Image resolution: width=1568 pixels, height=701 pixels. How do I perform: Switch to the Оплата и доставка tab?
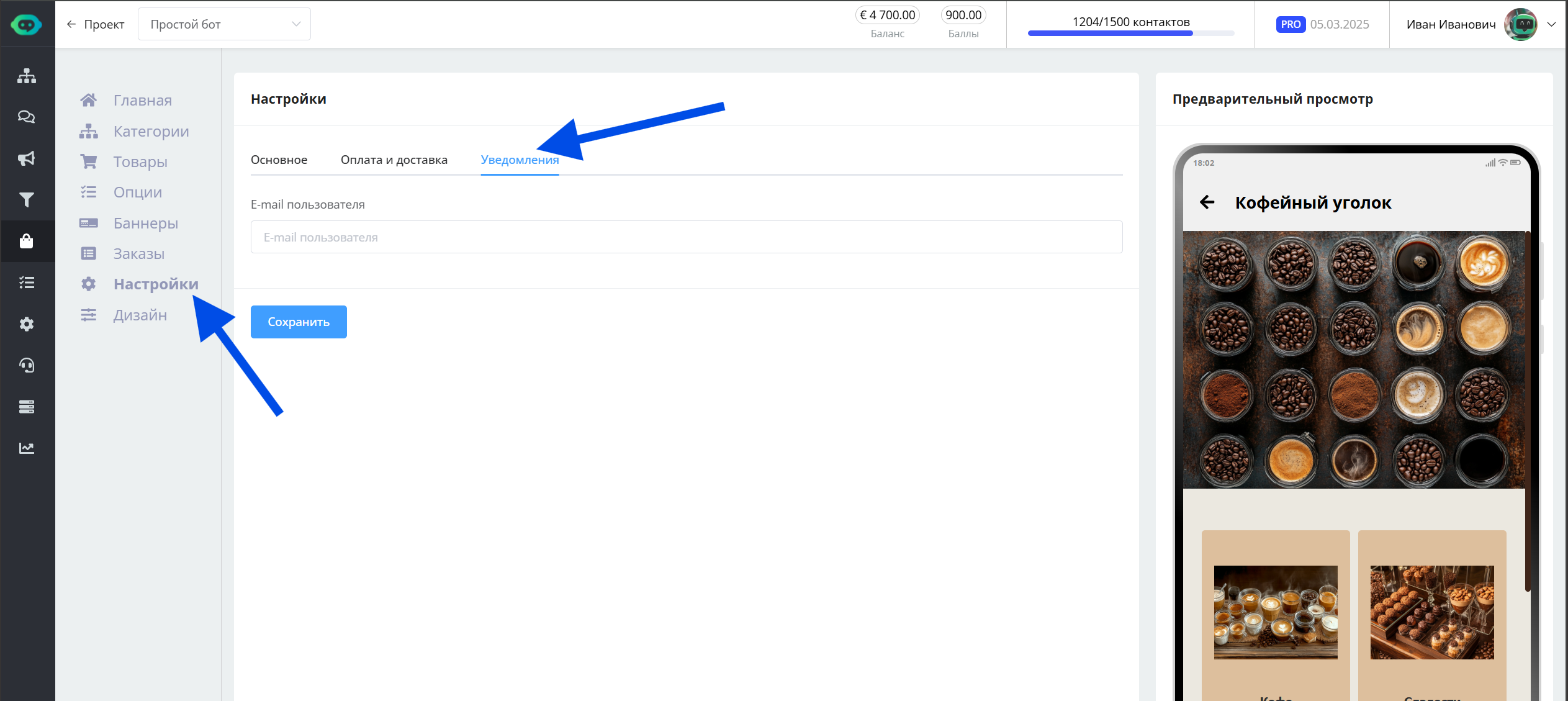tap(394, 160)
